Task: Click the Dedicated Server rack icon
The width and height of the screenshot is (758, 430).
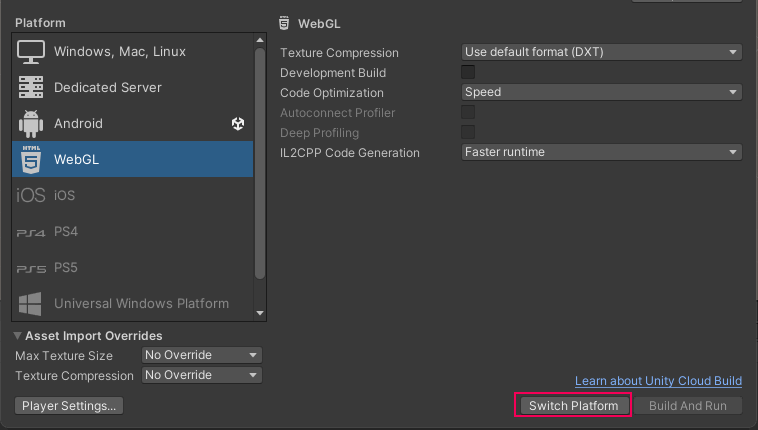Action: 31,88
